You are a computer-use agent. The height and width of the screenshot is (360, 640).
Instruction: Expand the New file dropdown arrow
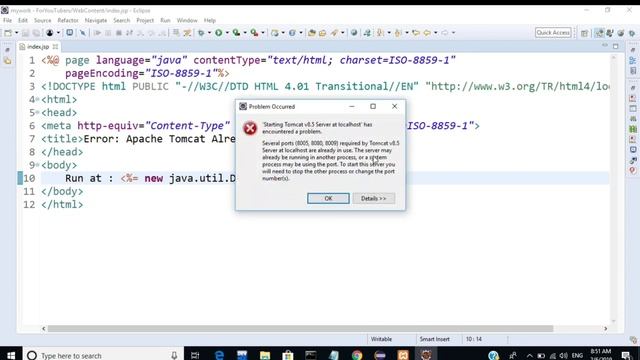coord(16,33)
